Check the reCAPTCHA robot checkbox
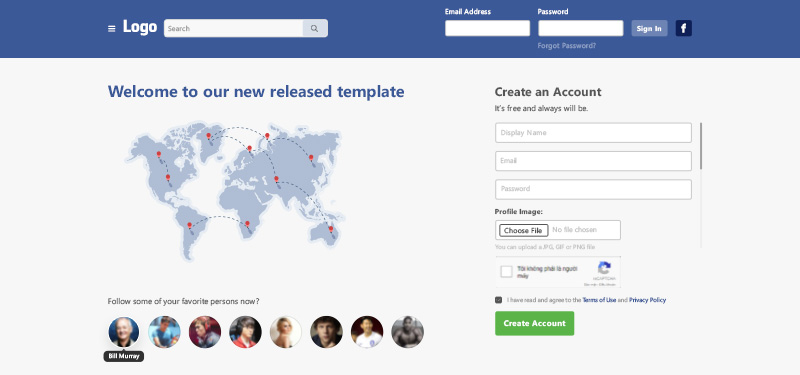Screen dimensions: 800x375 point(506,271)
